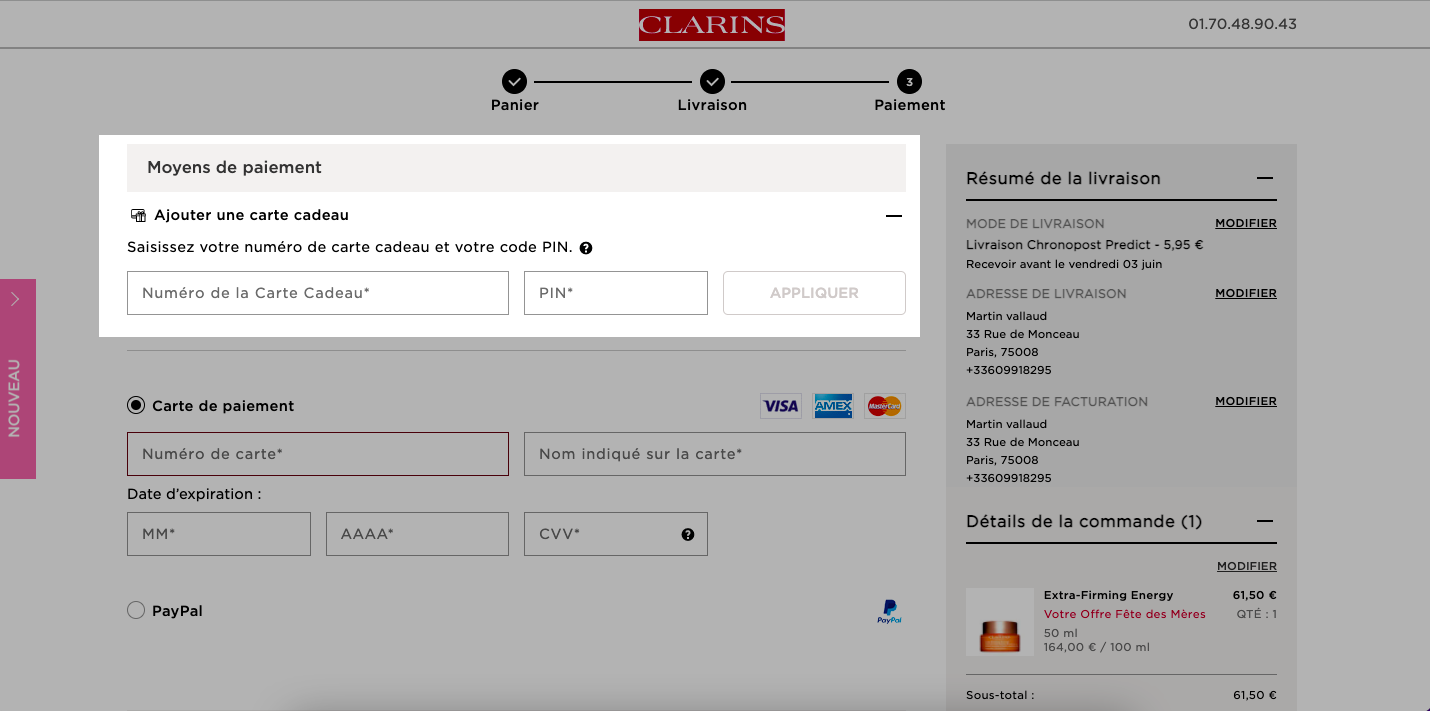1430x711 pixels.
Task: Click the step 3 Paiement circle
Action: point(910,81)
